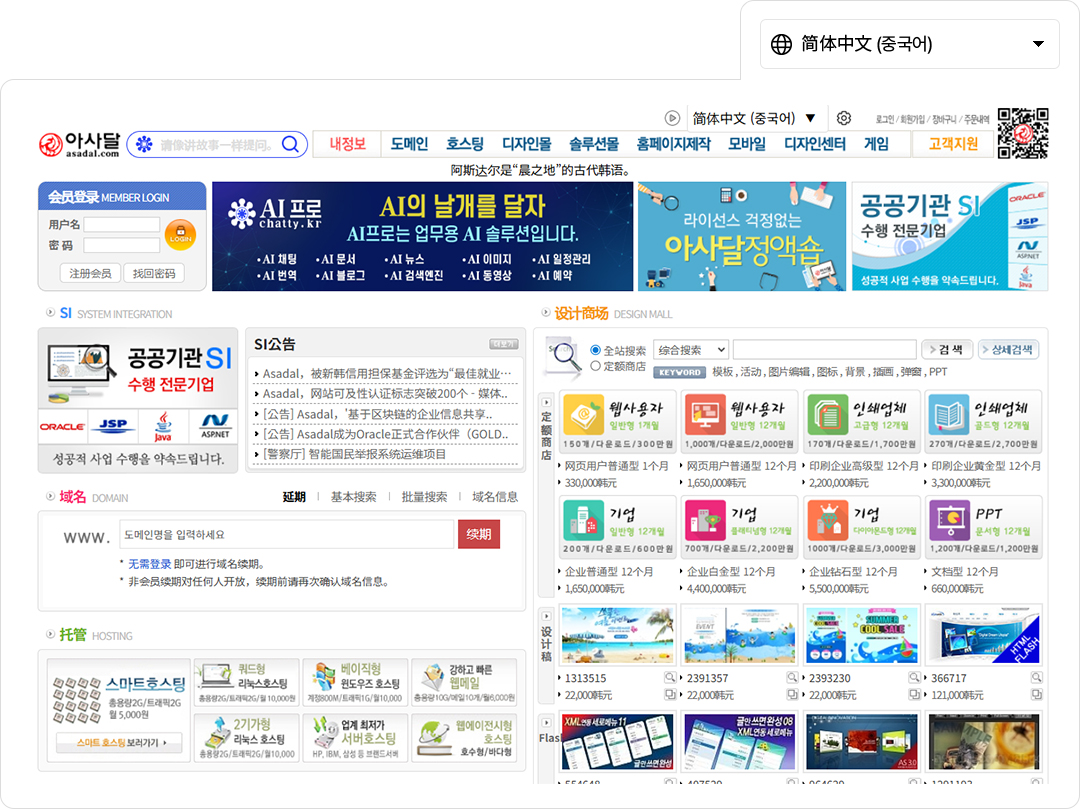Screen dimensions: 1080x809
Task: Click the orange LOGIN lock icon
Action: pyautogui.click(x=180, y=236)
